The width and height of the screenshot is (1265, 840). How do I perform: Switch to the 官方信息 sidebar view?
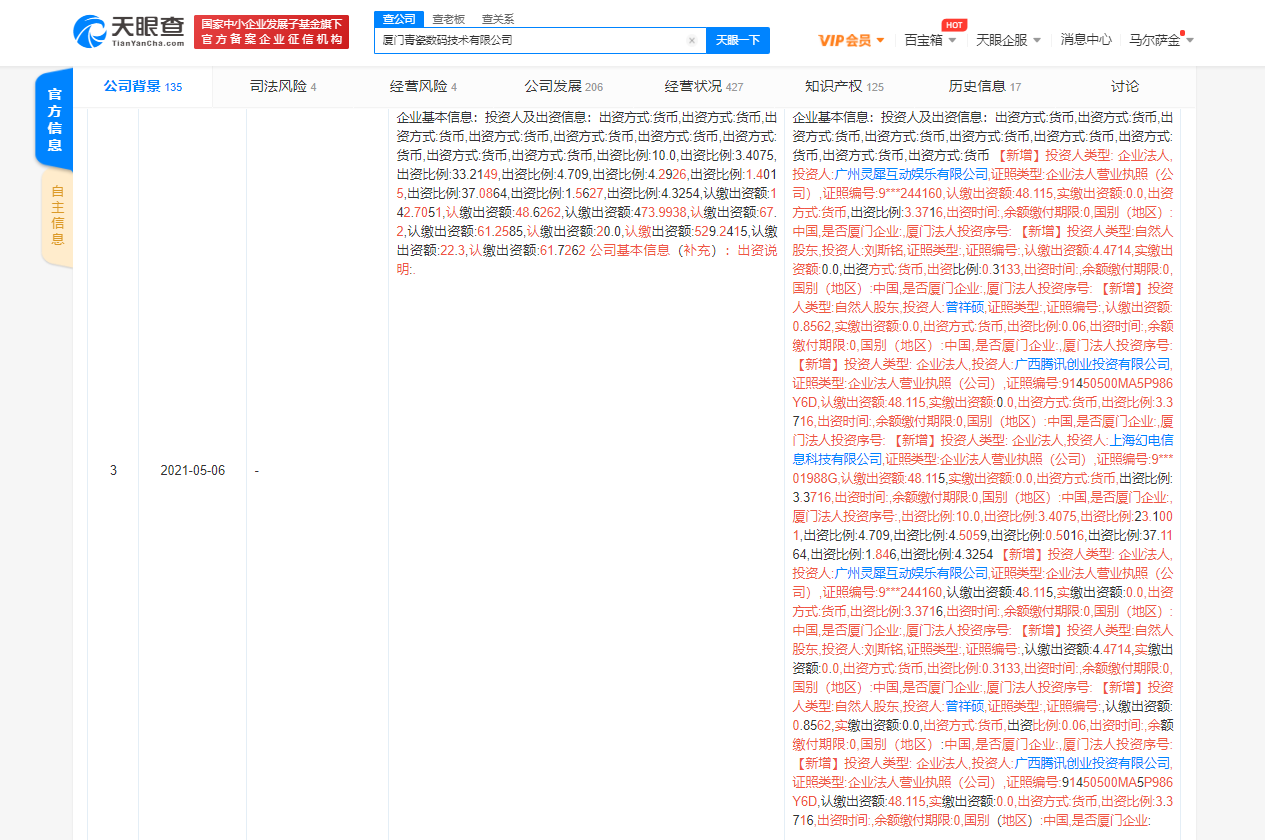pyautogui.click(x=55, y=122)
